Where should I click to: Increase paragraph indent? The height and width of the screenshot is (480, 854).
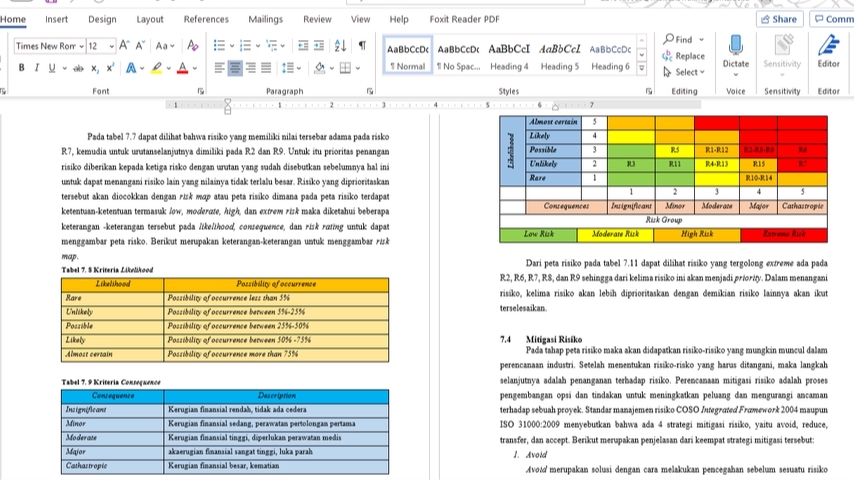click(x=319, y=46)
